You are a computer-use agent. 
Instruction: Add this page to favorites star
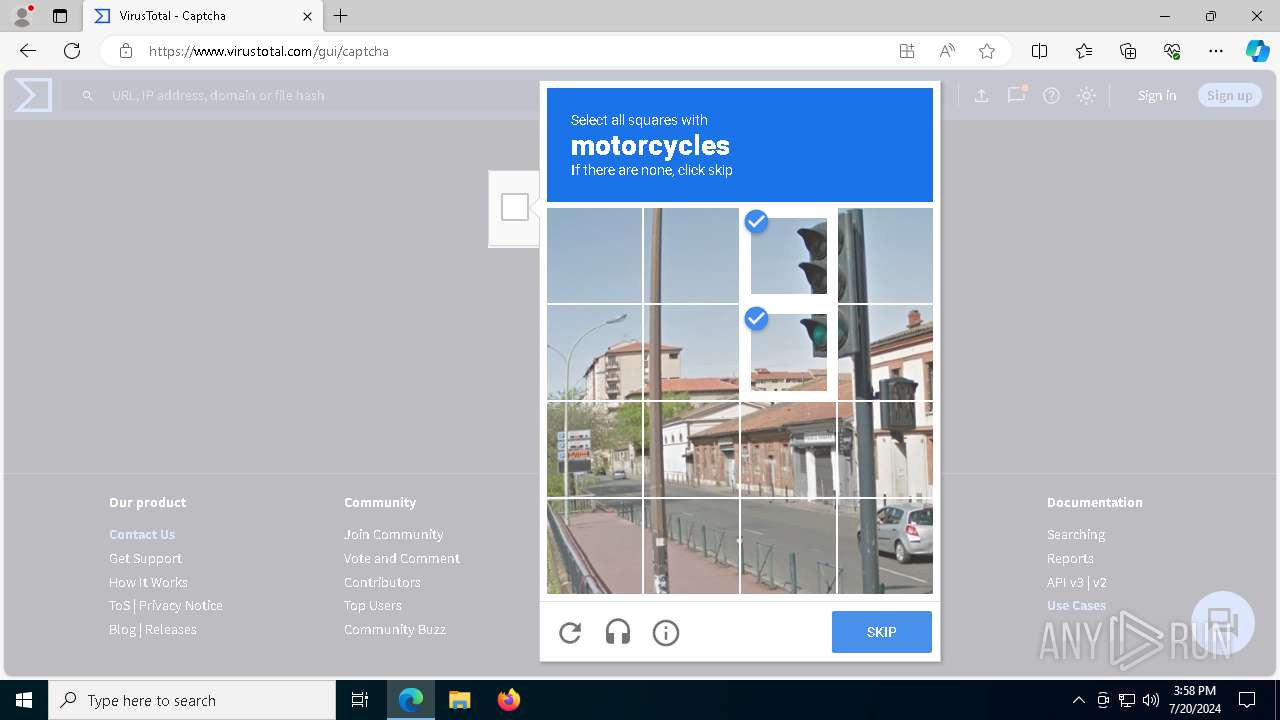coord(987,51)
